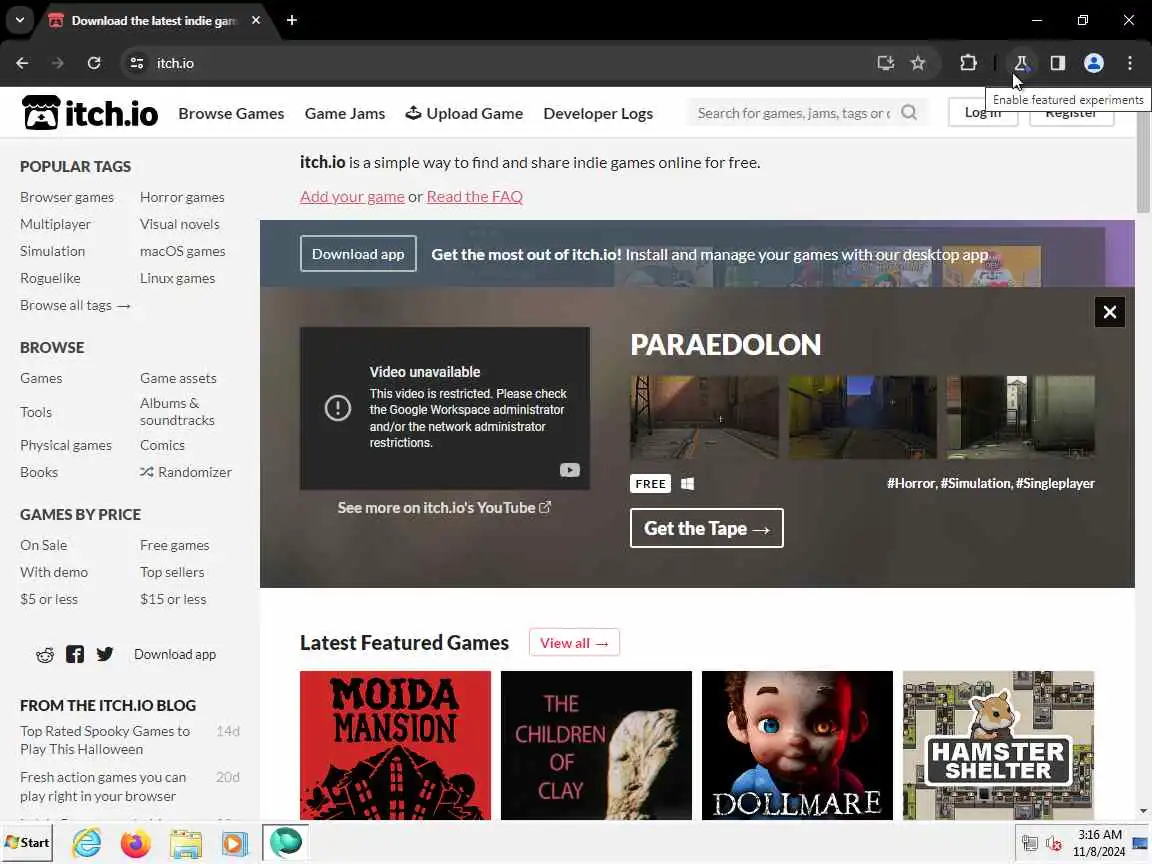
Task: Open Chrome three-dot menu
Action: click(x=1130, y=63)
